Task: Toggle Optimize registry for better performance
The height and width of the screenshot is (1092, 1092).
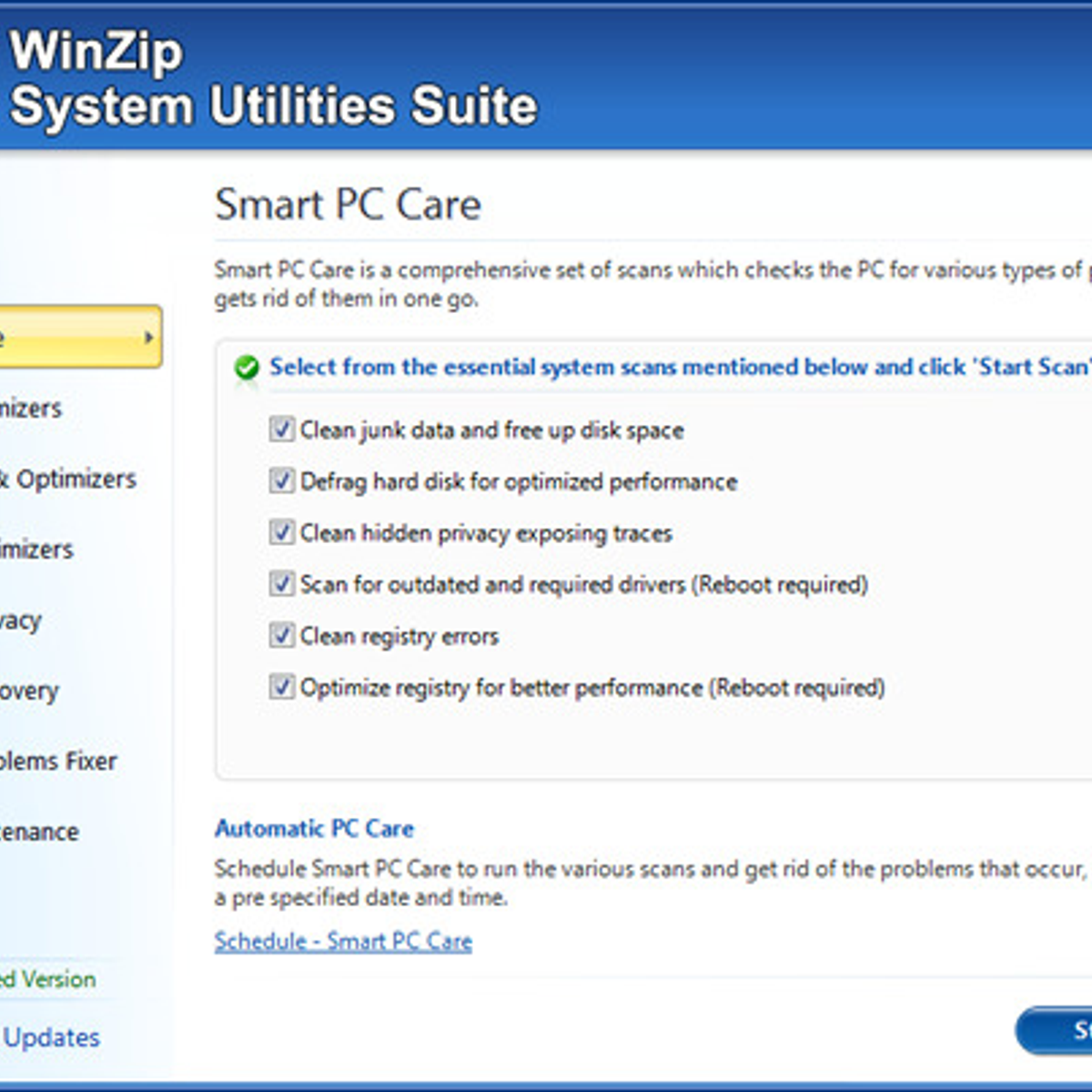Action: click(282, 686)
